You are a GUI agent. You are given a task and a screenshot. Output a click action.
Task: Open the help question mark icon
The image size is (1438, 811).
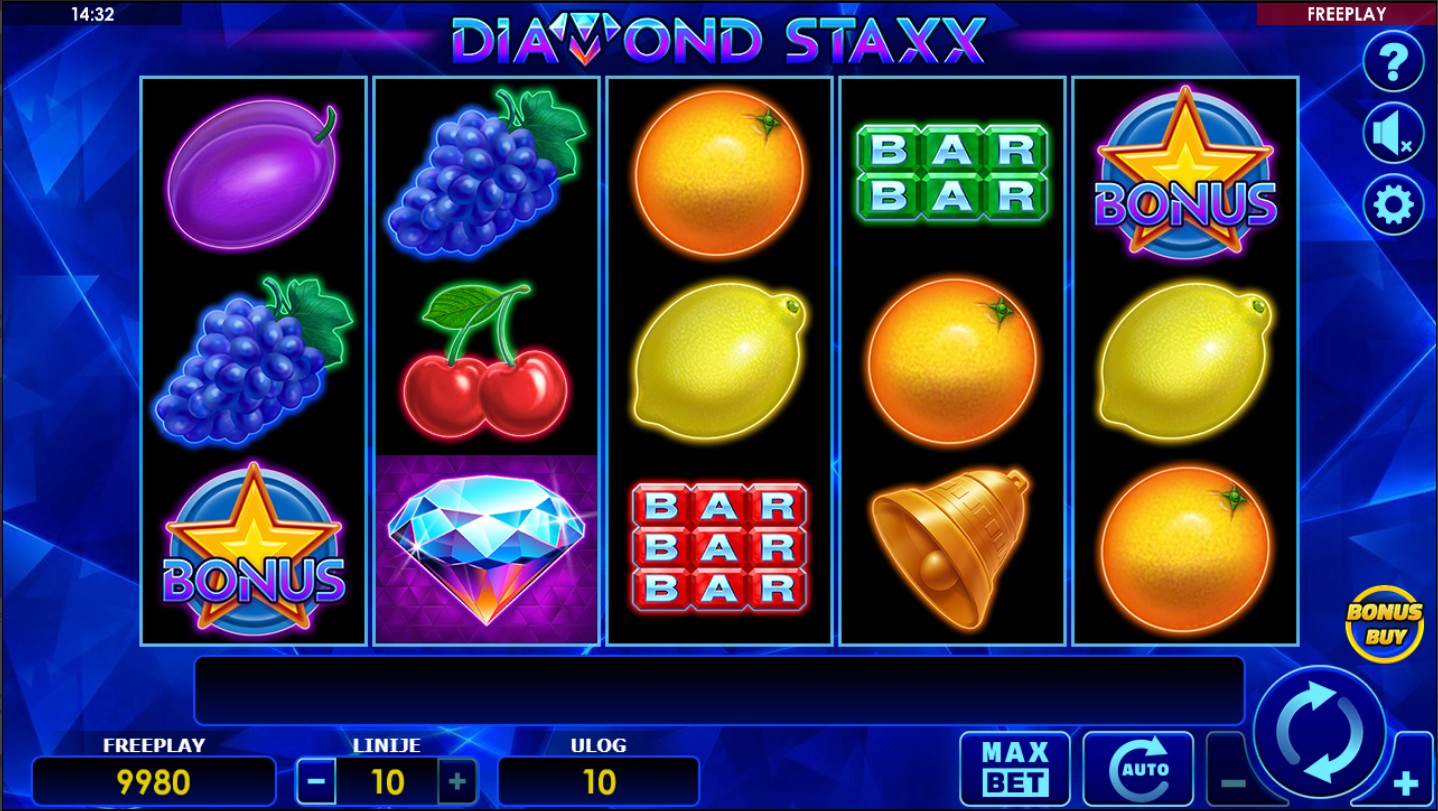[x=1393, y=62]
